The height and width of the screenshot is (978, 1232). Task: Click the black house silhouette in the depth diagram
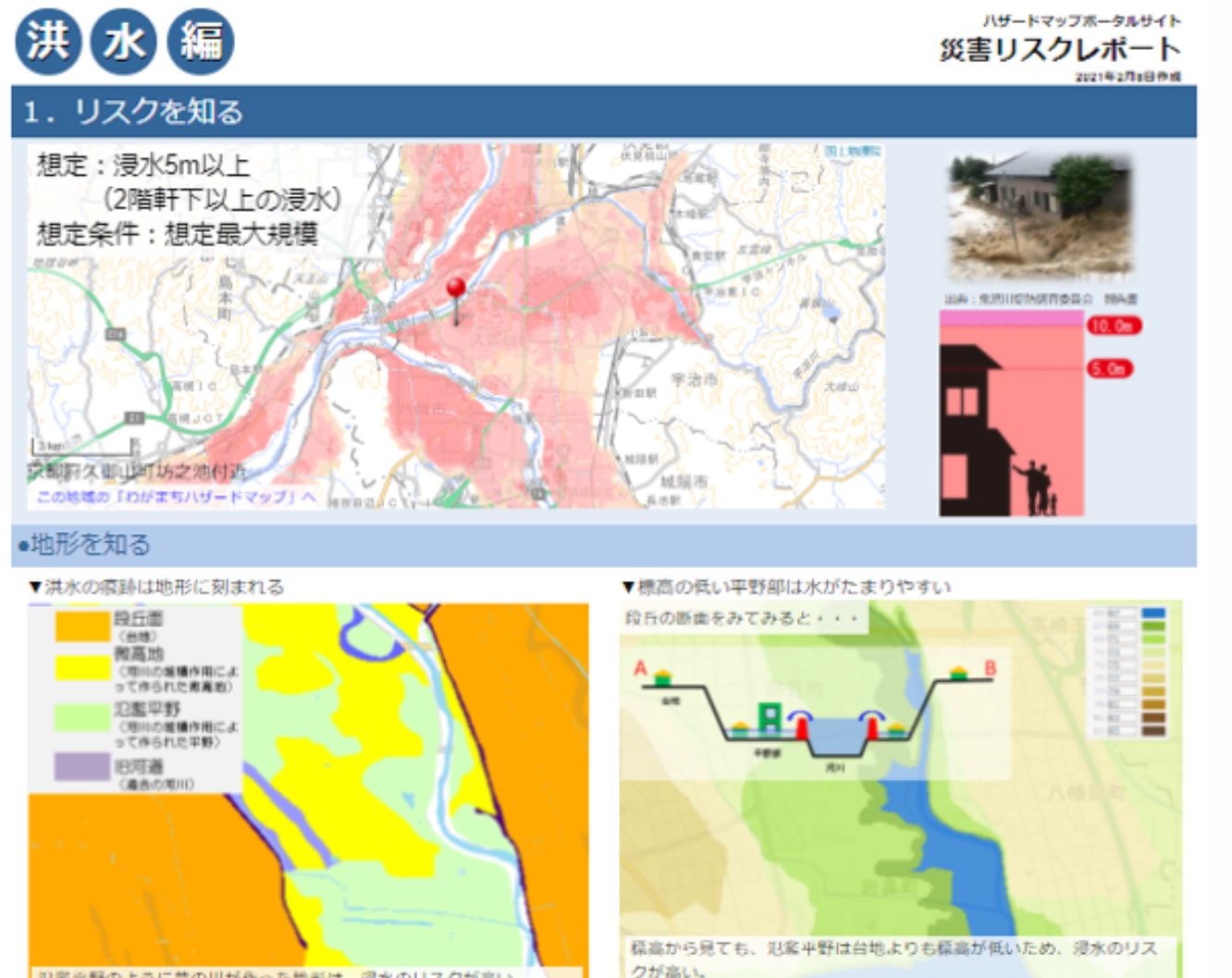pos(973,426)
